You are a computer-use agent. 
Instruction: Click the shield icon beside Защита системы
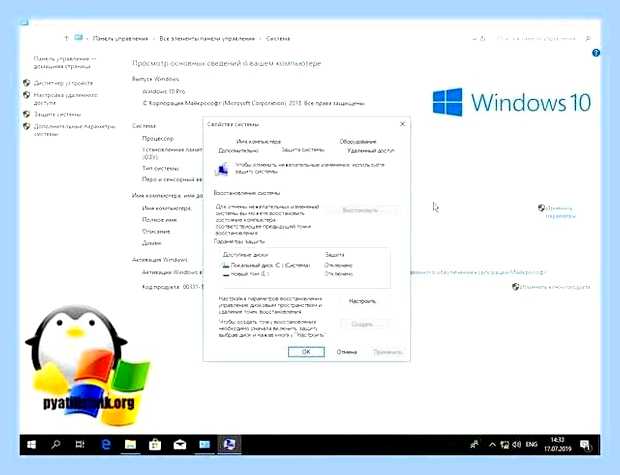[26, 114]
